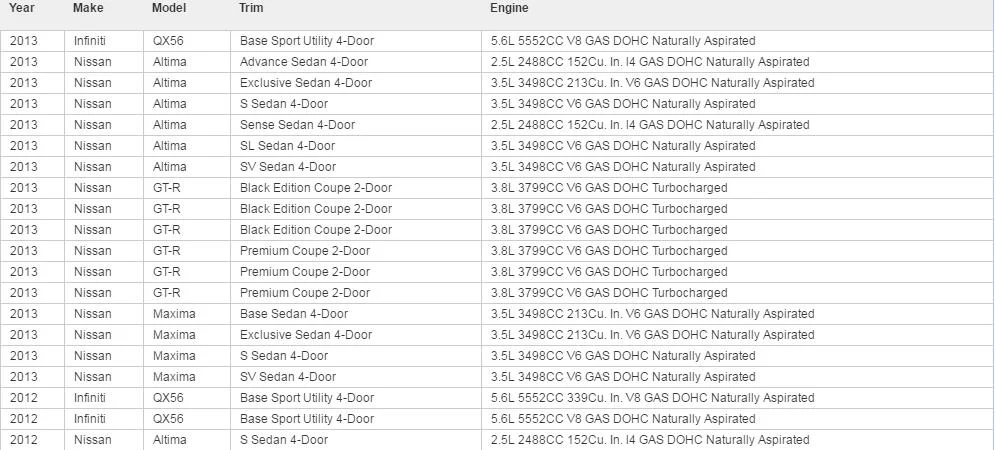Click the Make column header
Screen dimensions: 995x450
[x=88, y=8]
